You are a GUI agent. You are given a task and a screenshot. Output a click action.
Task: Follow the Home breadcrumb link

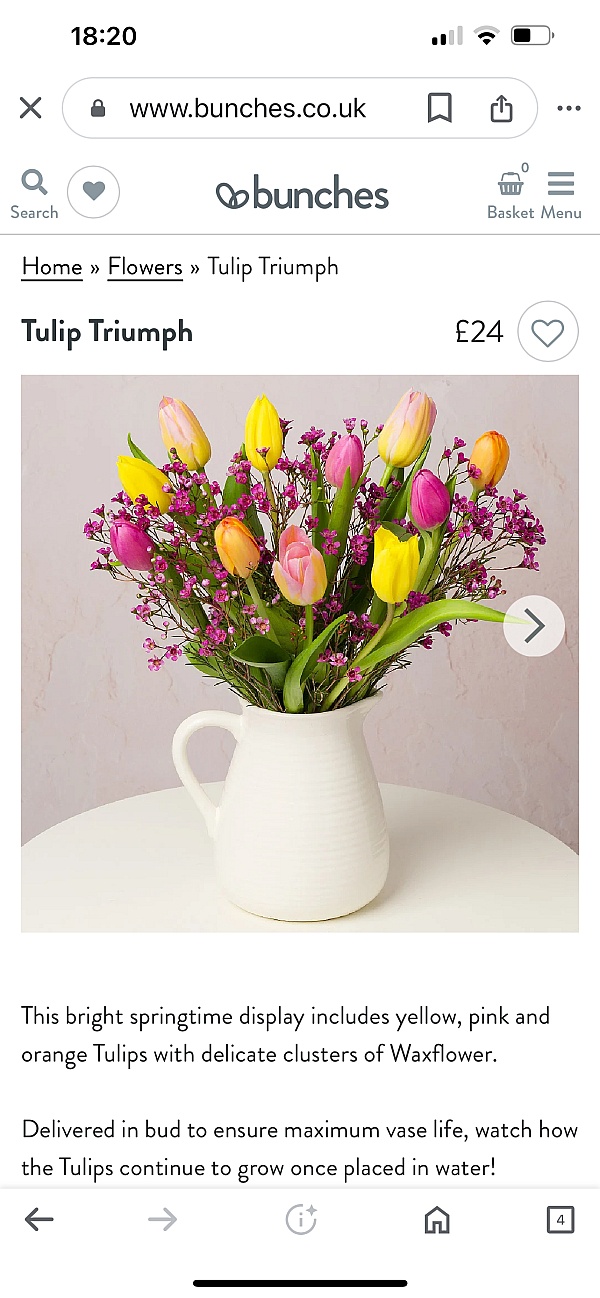(x=52, y=267)
